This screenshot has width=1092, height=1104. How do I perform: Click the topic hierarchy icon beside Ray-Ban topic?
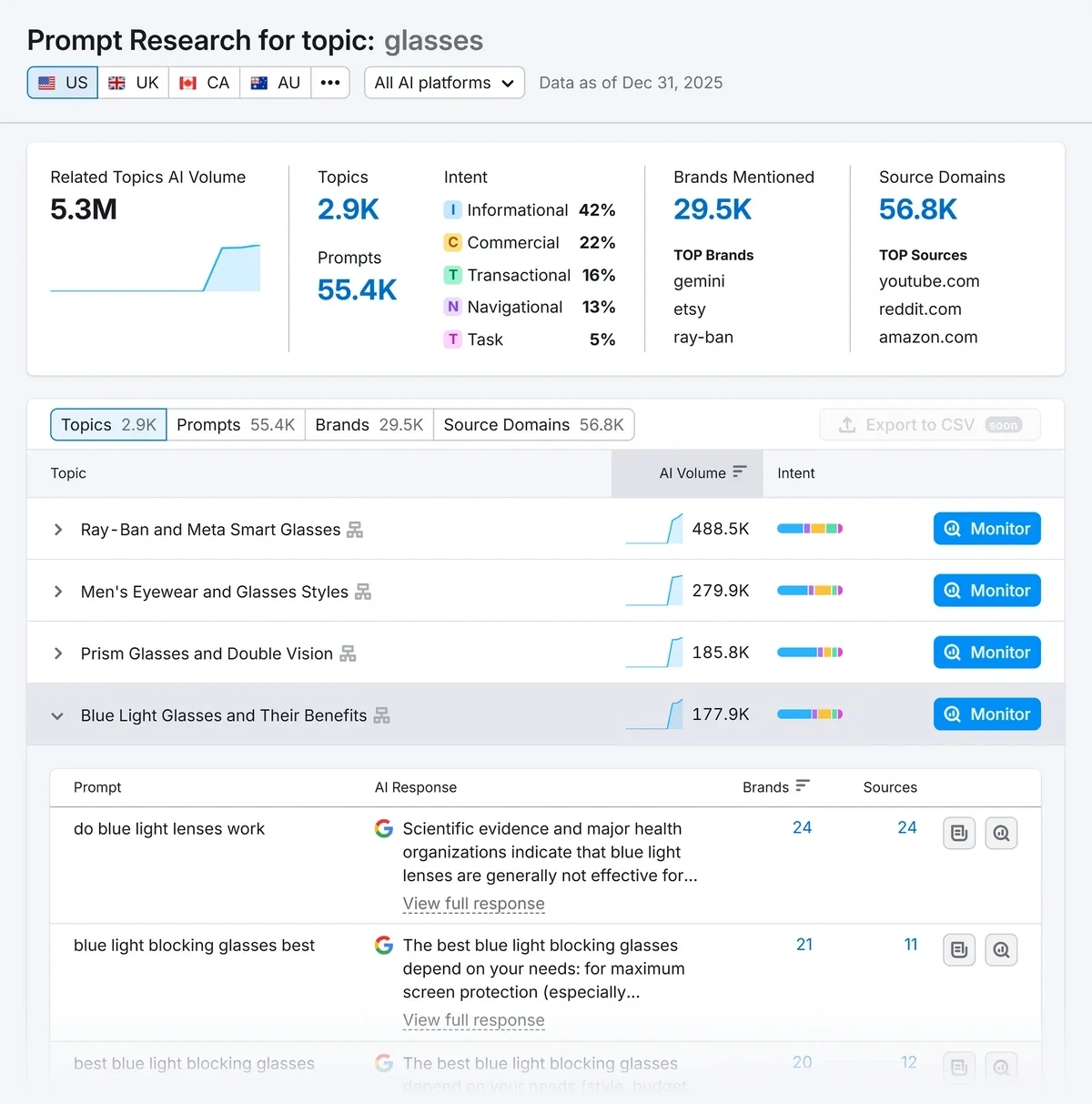(355, 530)
